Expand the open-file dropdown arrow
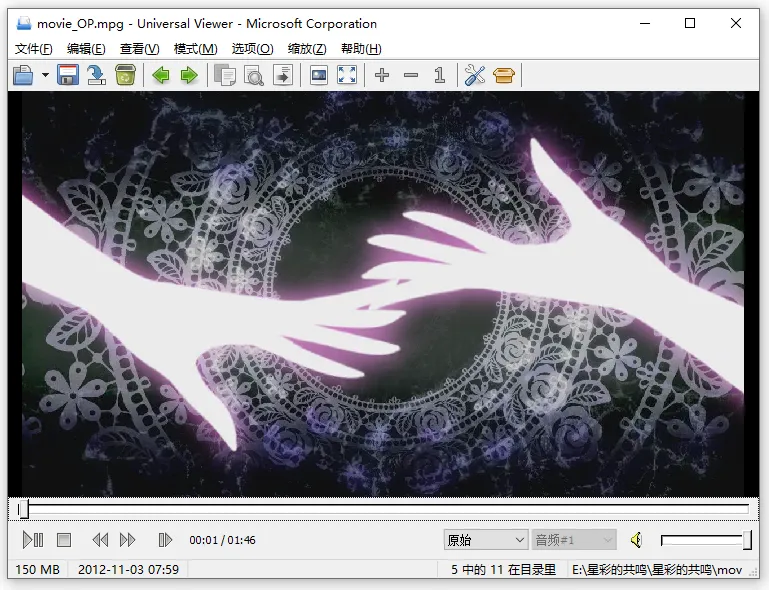 (x=45, y=76)
